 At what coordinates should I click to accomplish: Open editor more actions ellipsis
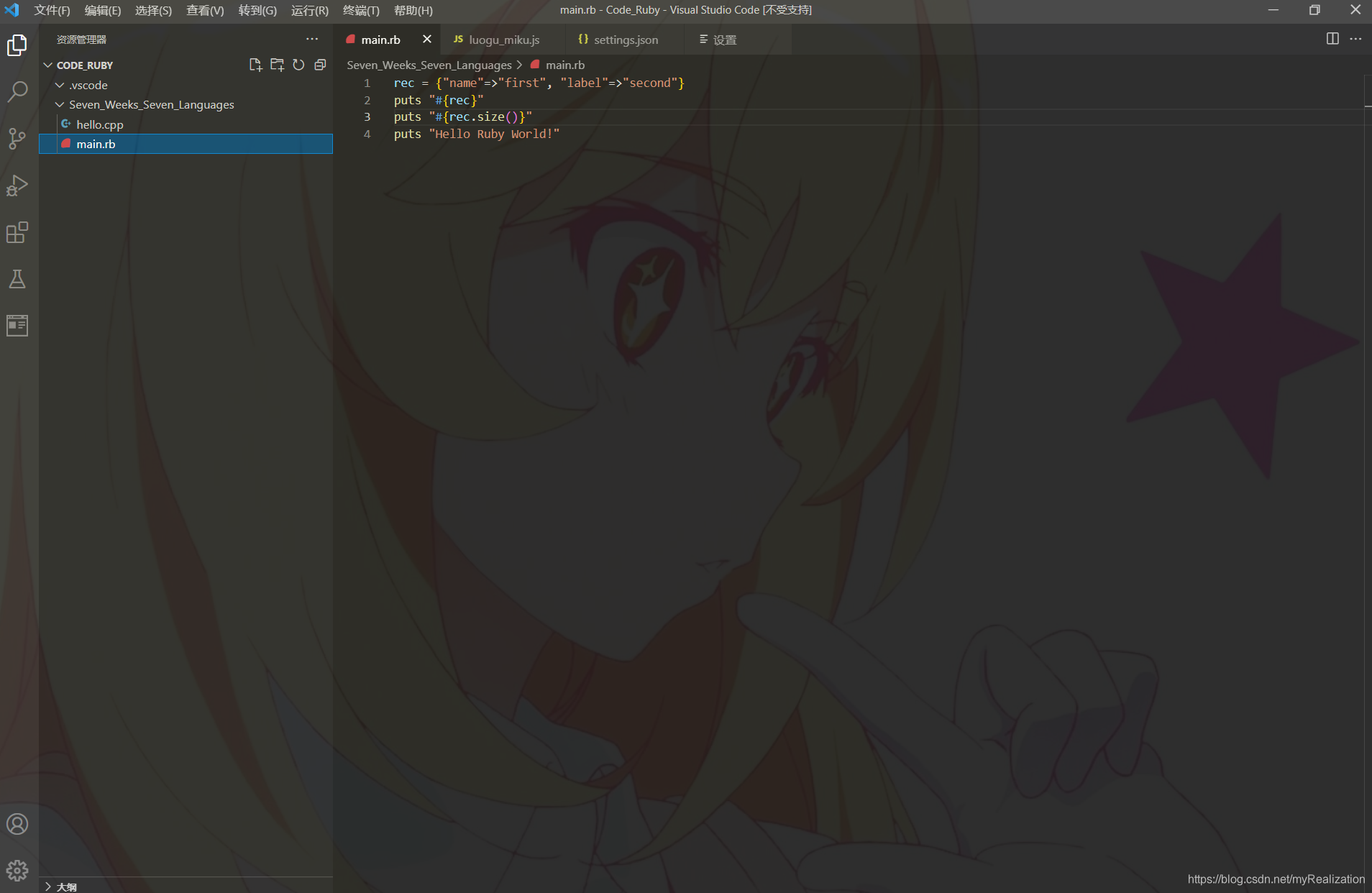[1355, 39]
